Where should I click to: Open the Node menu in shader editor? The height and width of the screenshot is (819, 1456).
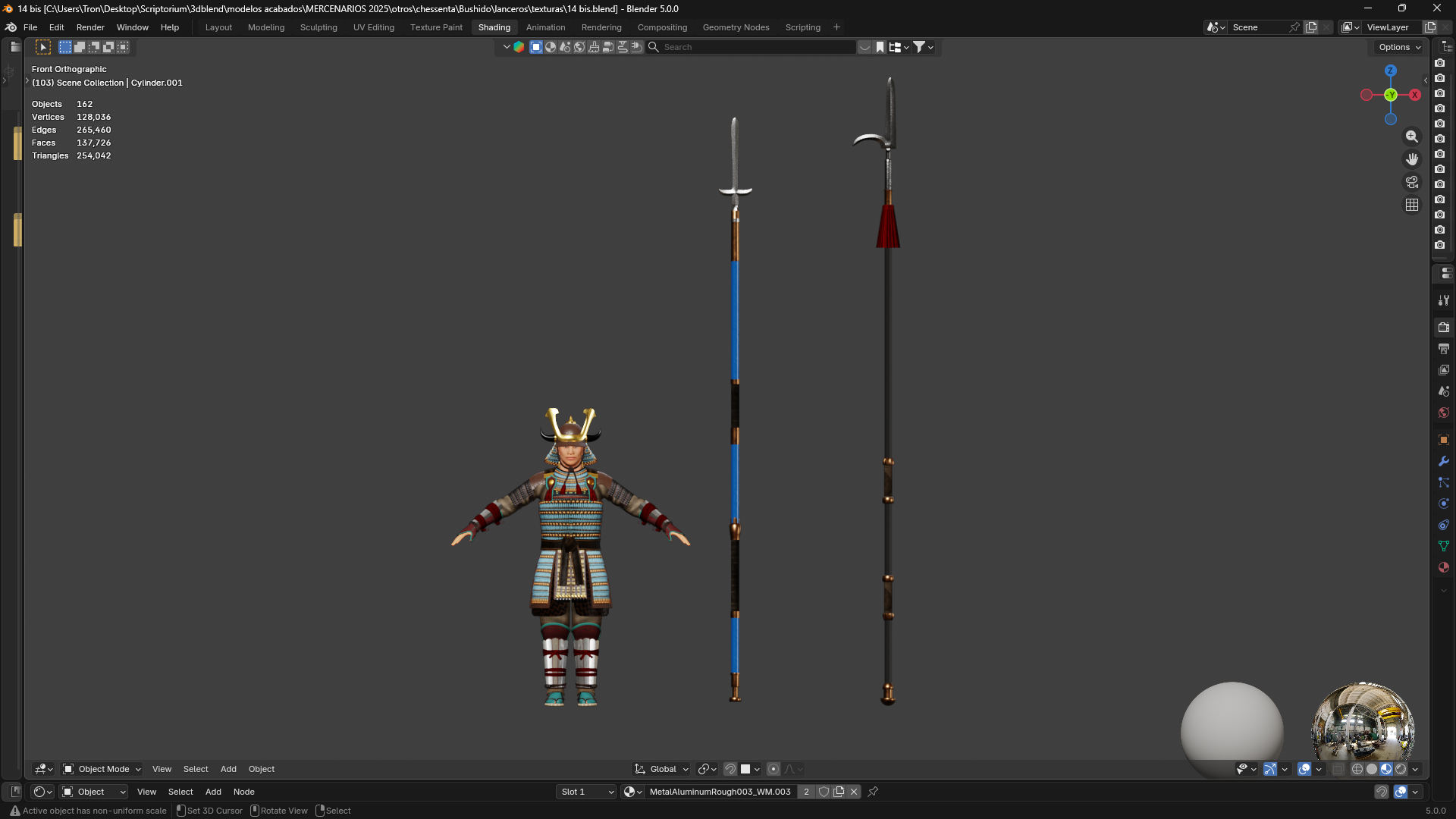[243, 792]
